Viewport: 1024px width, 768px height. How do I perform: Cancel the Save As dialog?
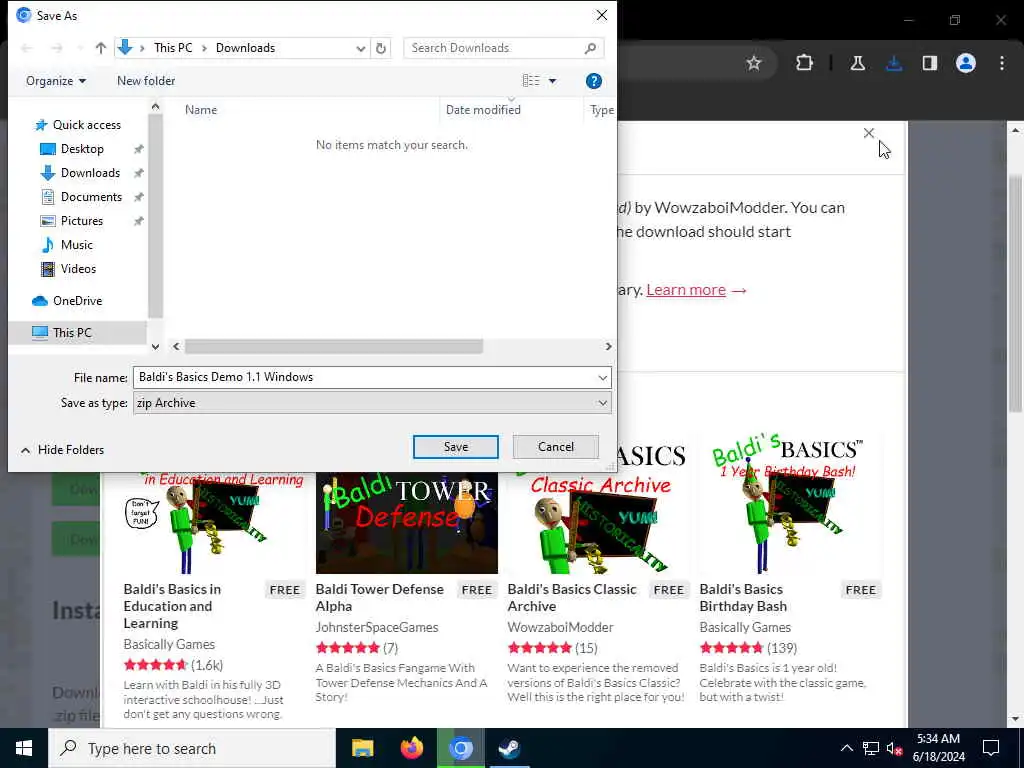[x=556, y=447]
